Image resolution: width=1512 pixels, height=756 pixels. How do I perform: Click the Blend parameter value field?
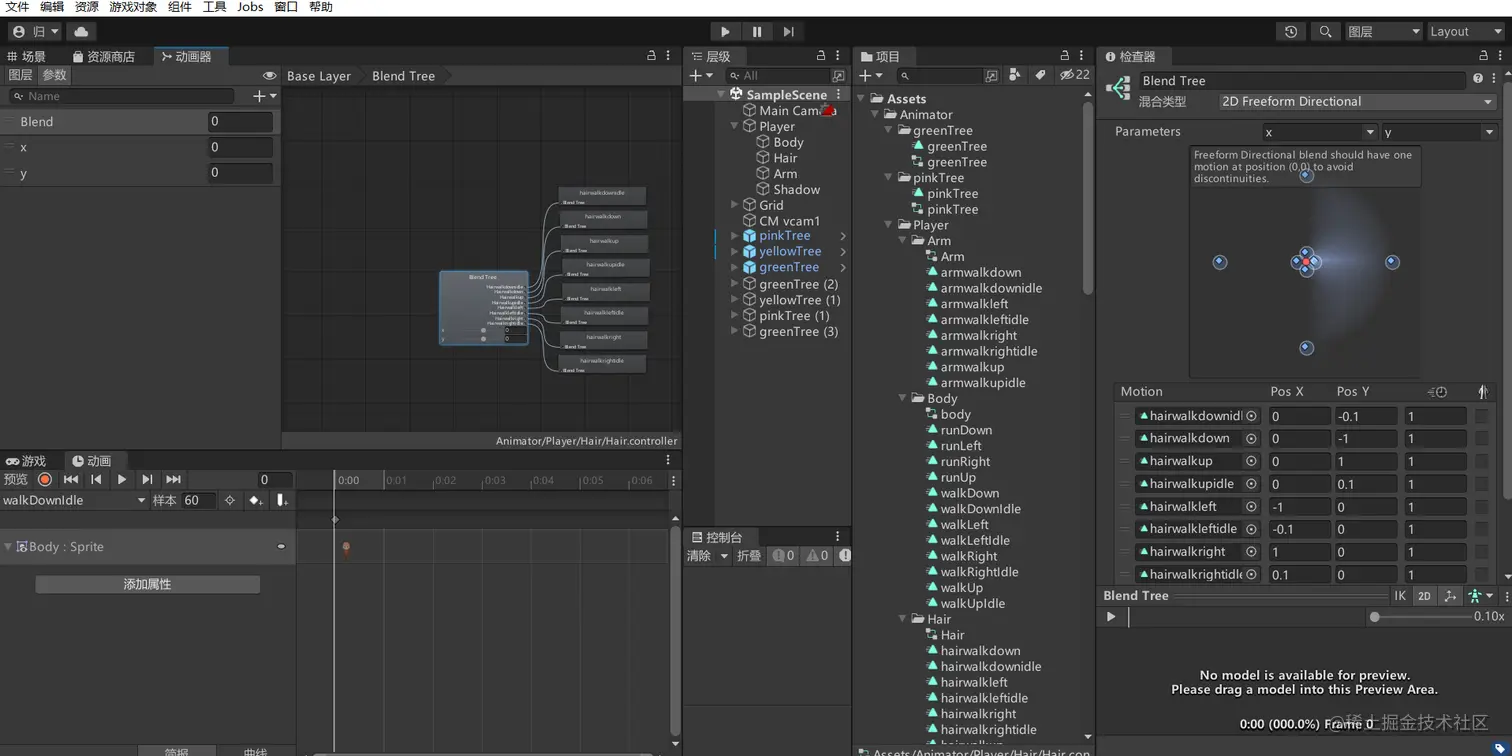[240, 122]
